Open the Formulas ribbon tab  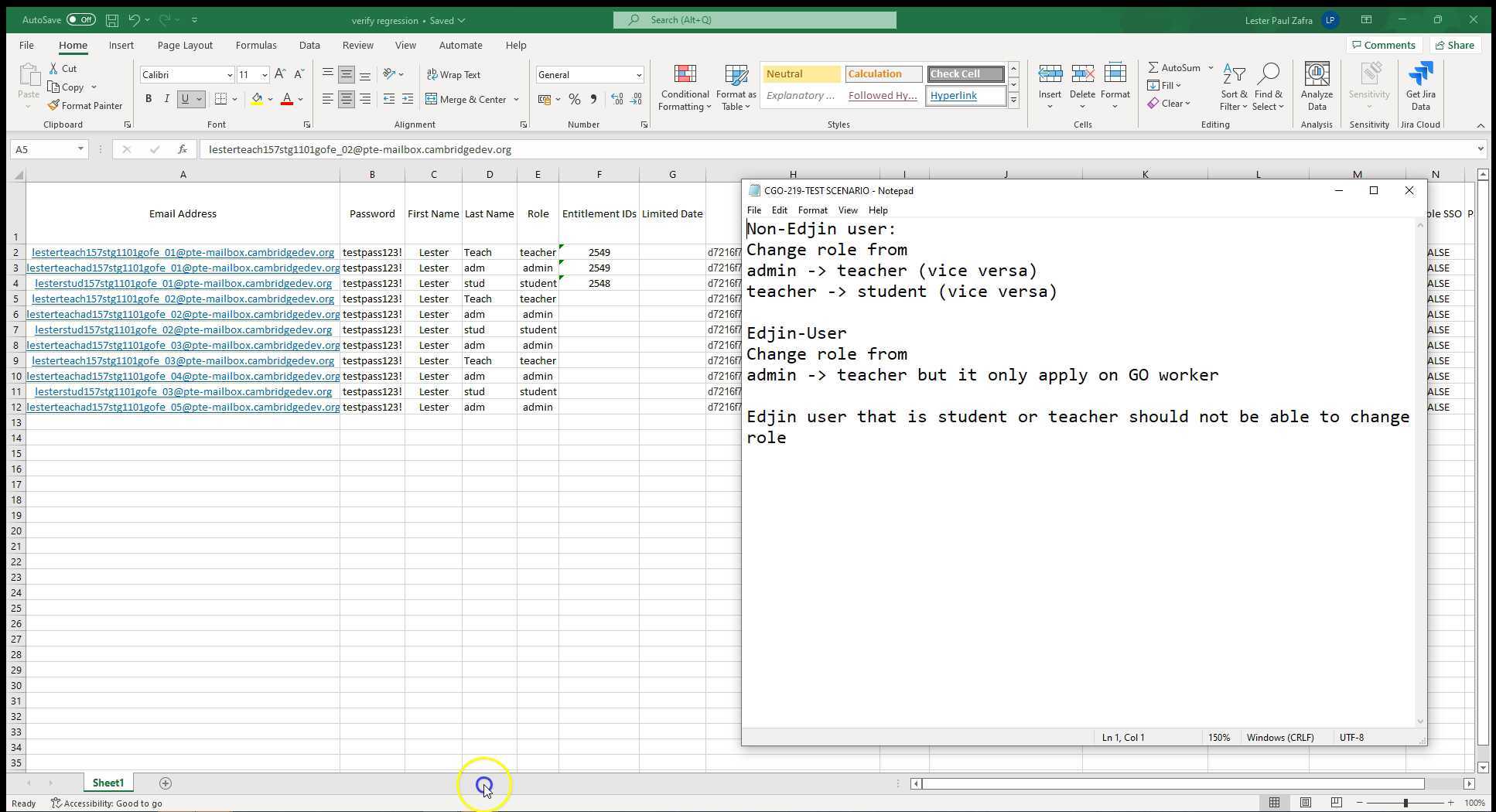point(256,46)
